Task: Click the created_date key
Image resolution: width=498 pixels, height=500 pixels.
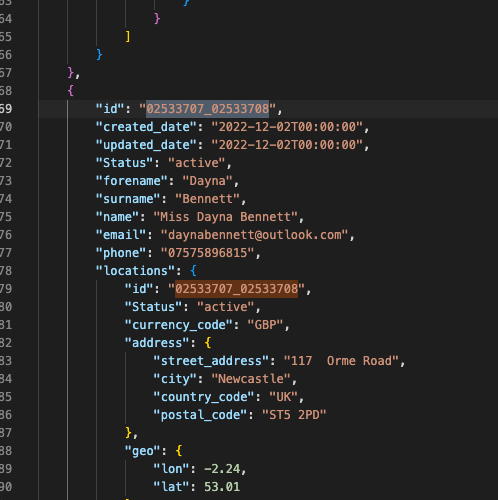Action: pyautogui.click(x=146, y=127)
